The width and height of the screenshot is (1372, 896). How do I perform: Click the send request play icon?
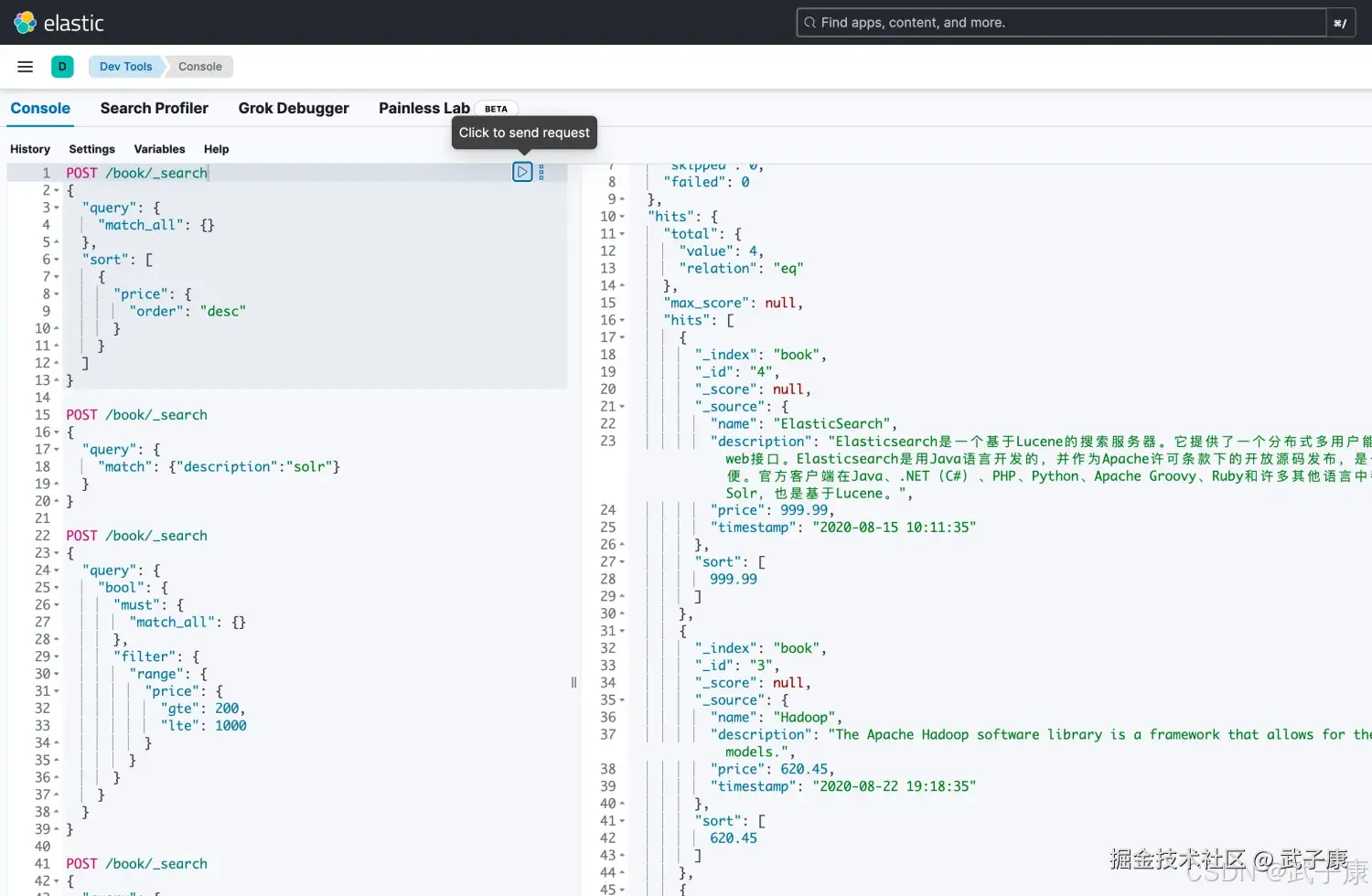pos(521,172)
